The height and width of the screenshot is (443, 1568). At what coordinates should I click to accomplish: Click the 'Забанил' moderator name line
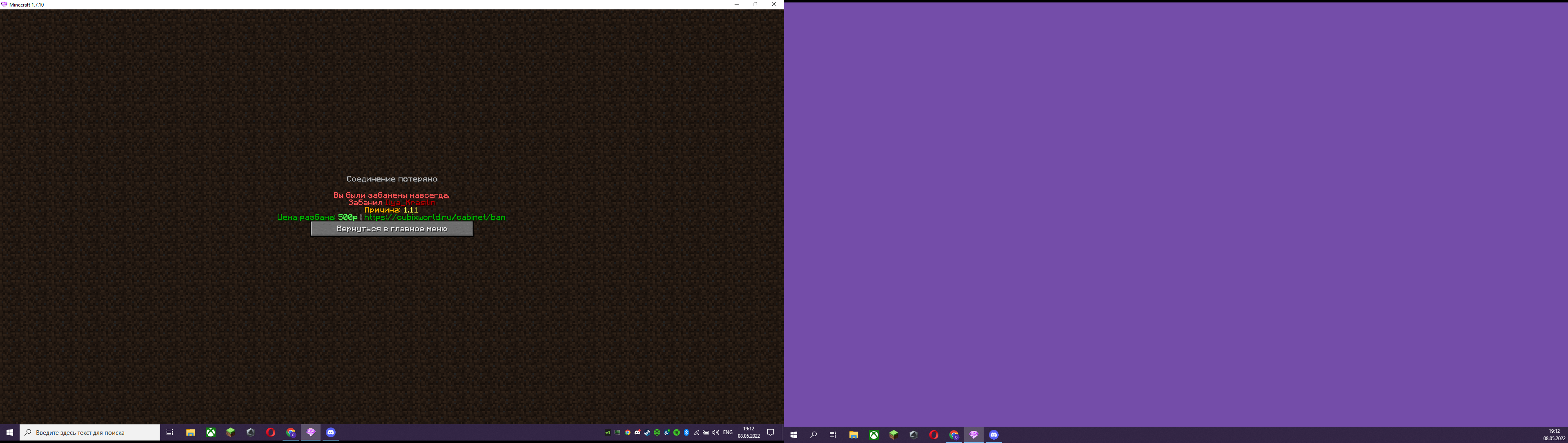pyautogui.click(x=392, y=202)
